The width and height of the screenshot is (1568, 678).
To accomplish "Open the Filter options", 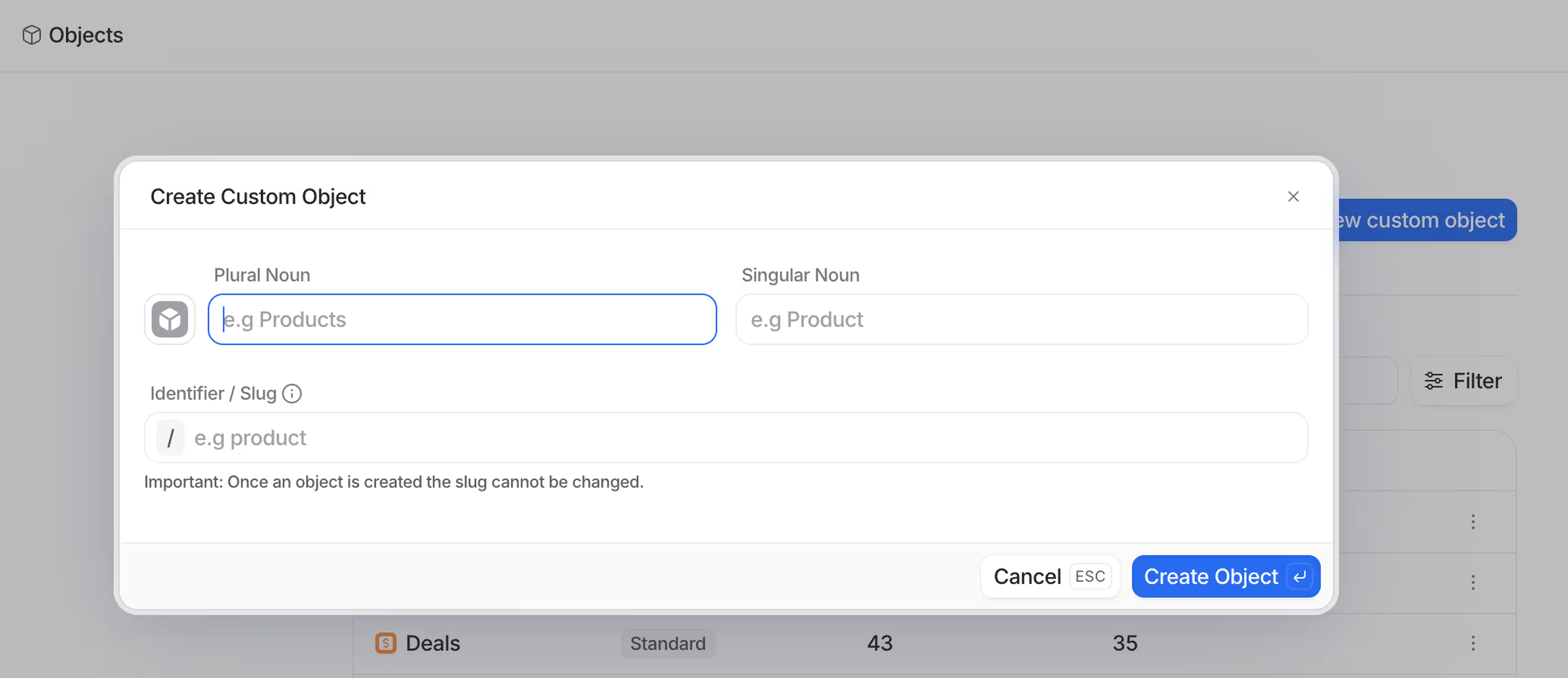I will (1463, 381).
